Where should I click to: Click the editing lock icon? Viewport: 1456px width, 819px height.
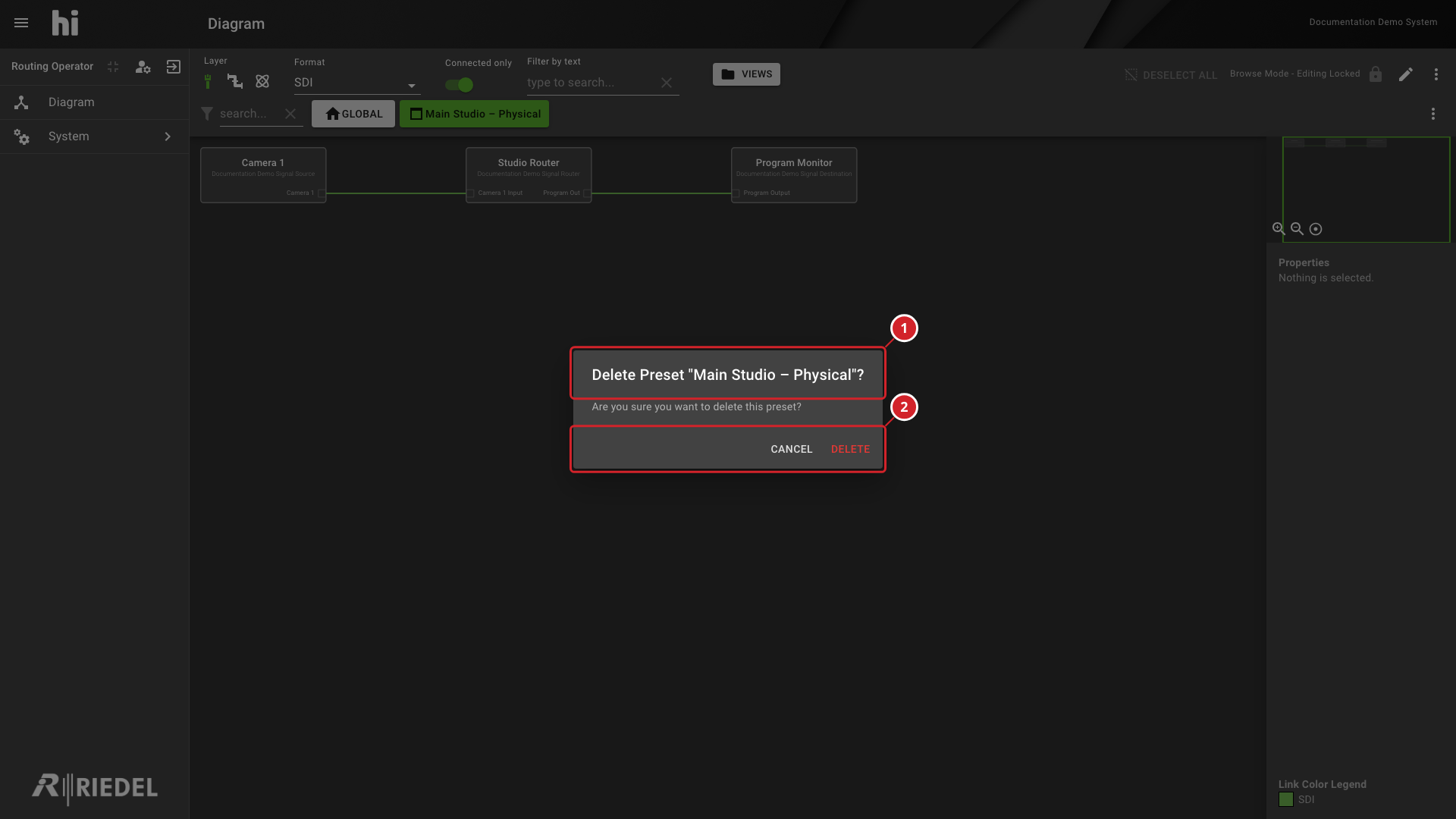(x=1376, y=74)
